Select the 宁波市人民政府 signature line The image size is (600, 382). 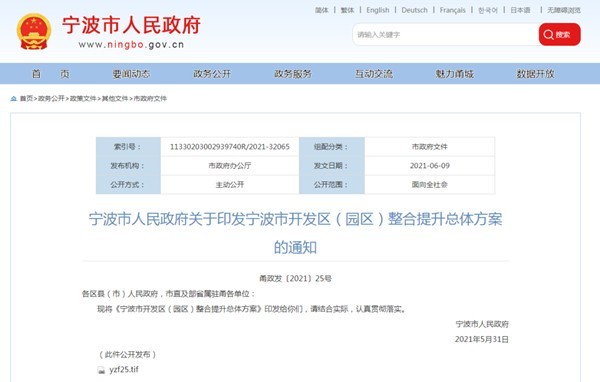pos(482,324)
